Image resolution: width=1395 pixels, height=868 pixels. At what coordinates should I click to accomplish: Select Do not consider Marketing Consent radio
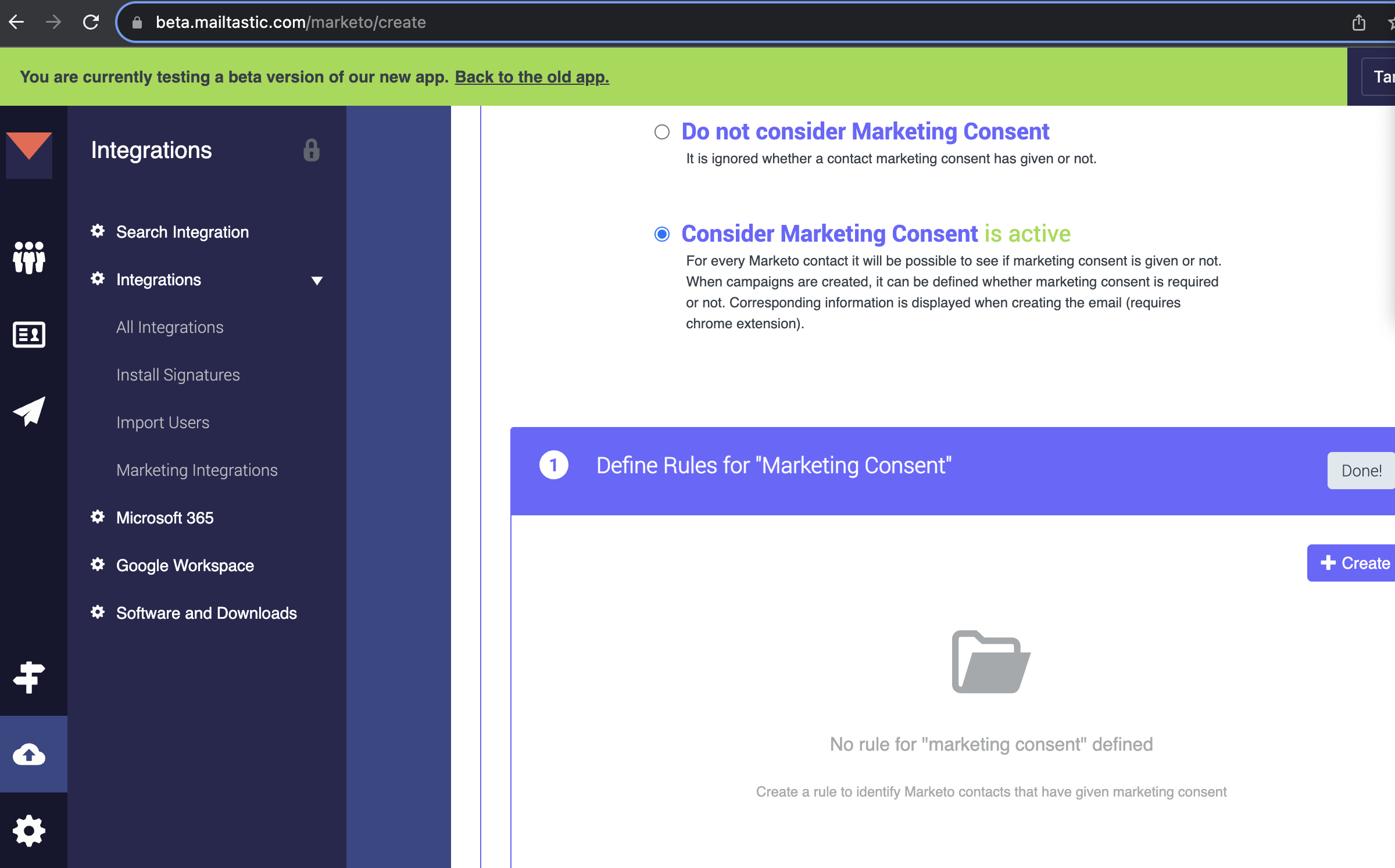pyautogui.click(x=661, y=132)
